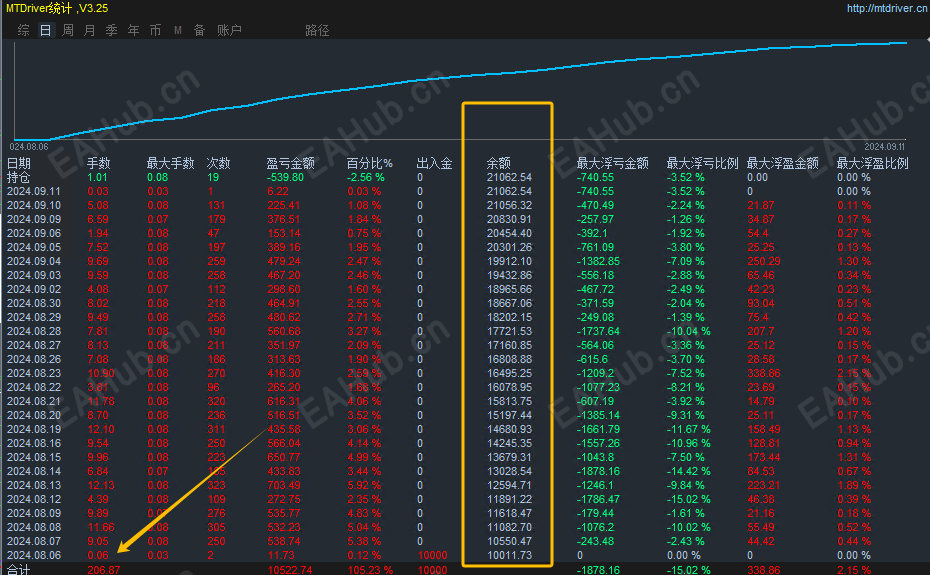Click the 最大浮亏金额 column header
This screenshot has width=930, height=575.
613,163
